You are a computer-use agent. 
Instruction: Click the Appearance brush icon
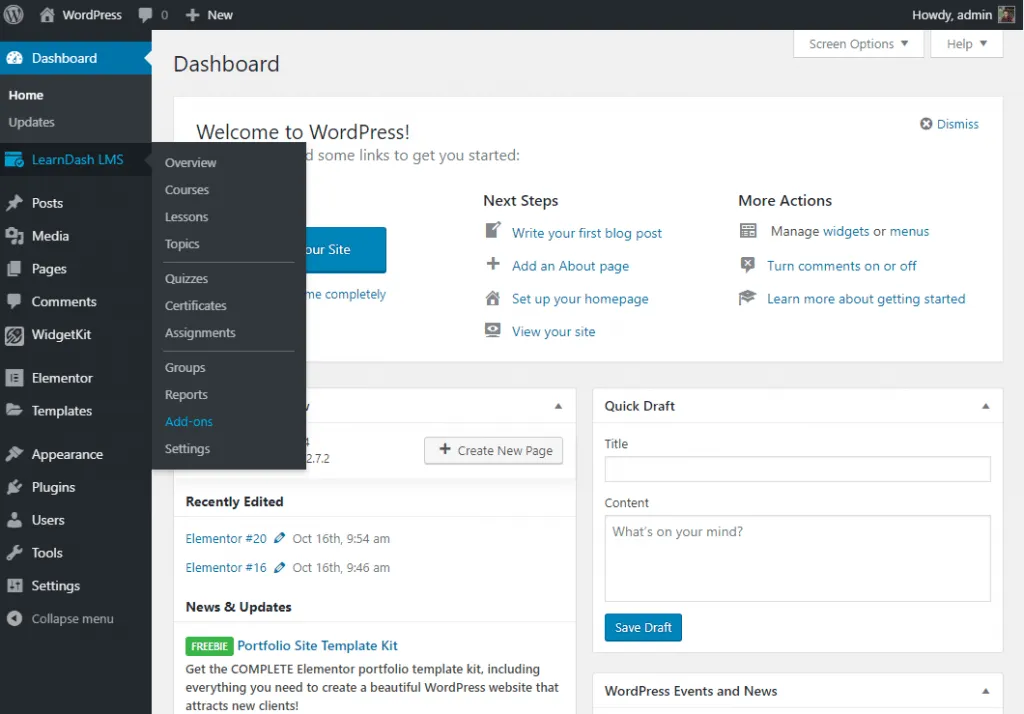click(x=14, y=454)
